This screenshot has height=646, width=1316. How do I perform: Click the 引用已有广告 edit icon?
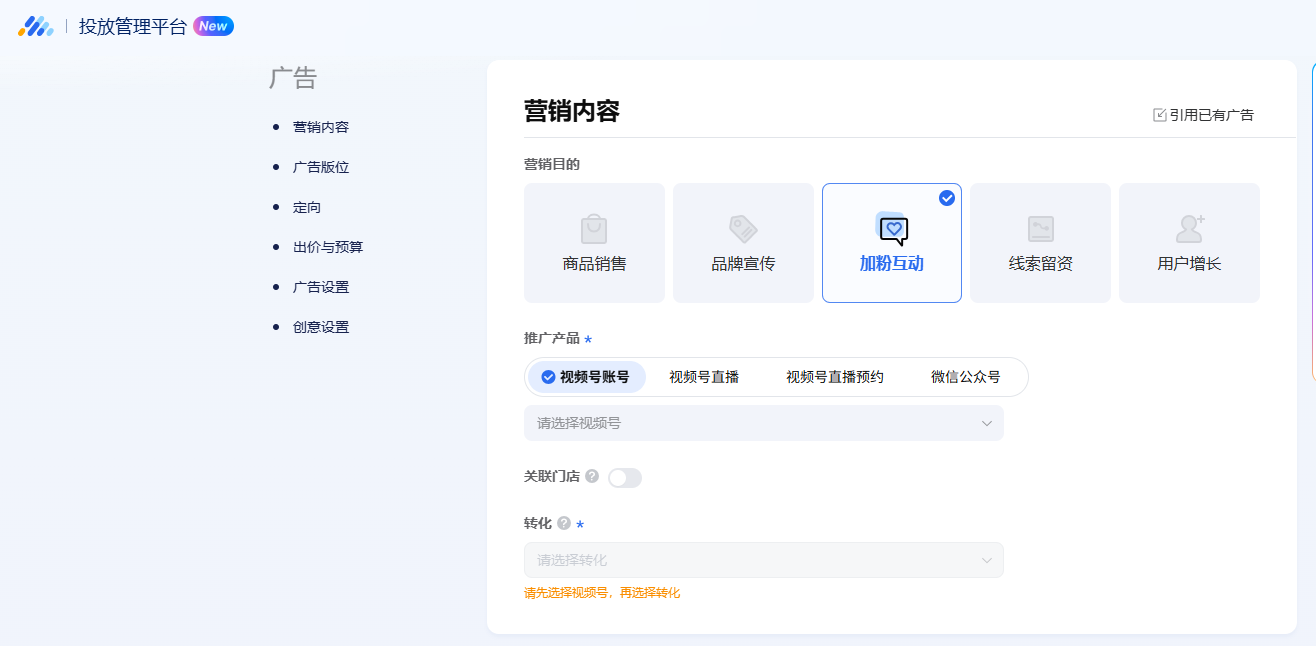pos(1160,115)
